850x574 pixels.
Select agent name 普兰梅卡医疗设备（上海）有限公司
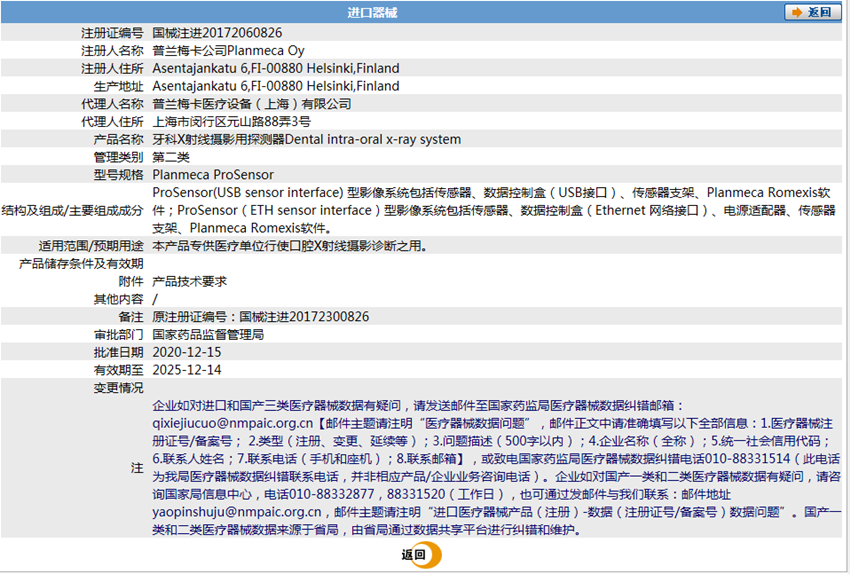tap(252, 104)
